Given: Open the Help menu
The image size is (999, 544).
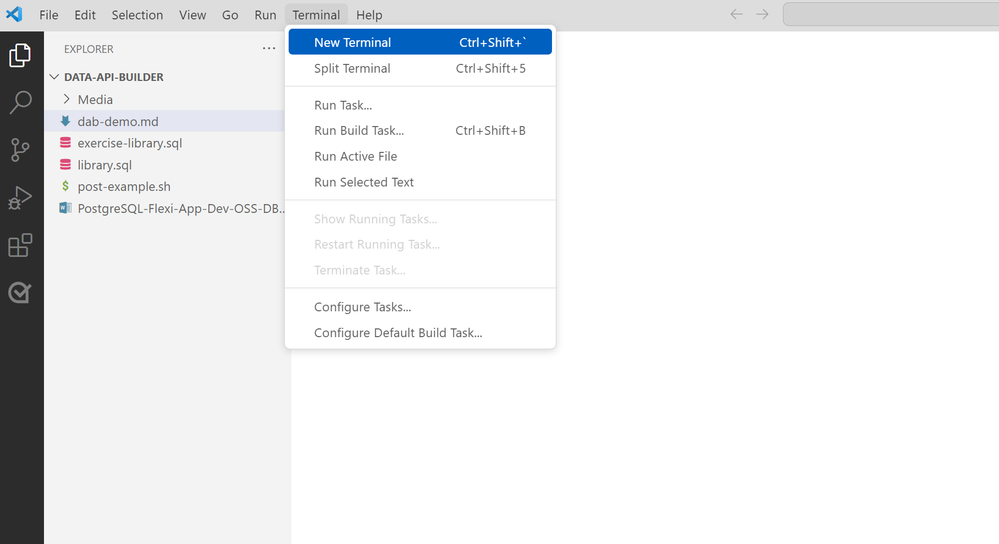Looking at the screenshot, I should tap(369, 15).
